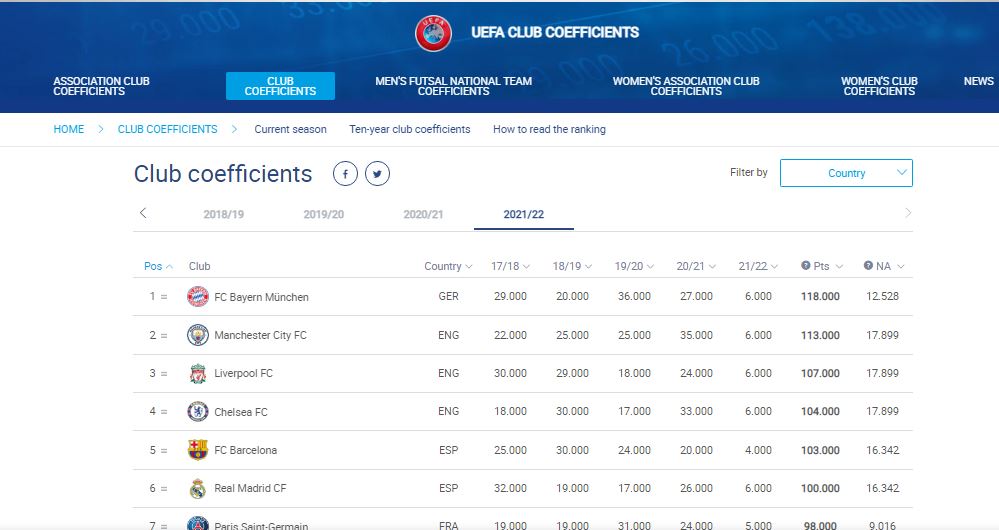The image size is (999, 530).
Task: Open the News menu item
Action: [x=979, y=81]
